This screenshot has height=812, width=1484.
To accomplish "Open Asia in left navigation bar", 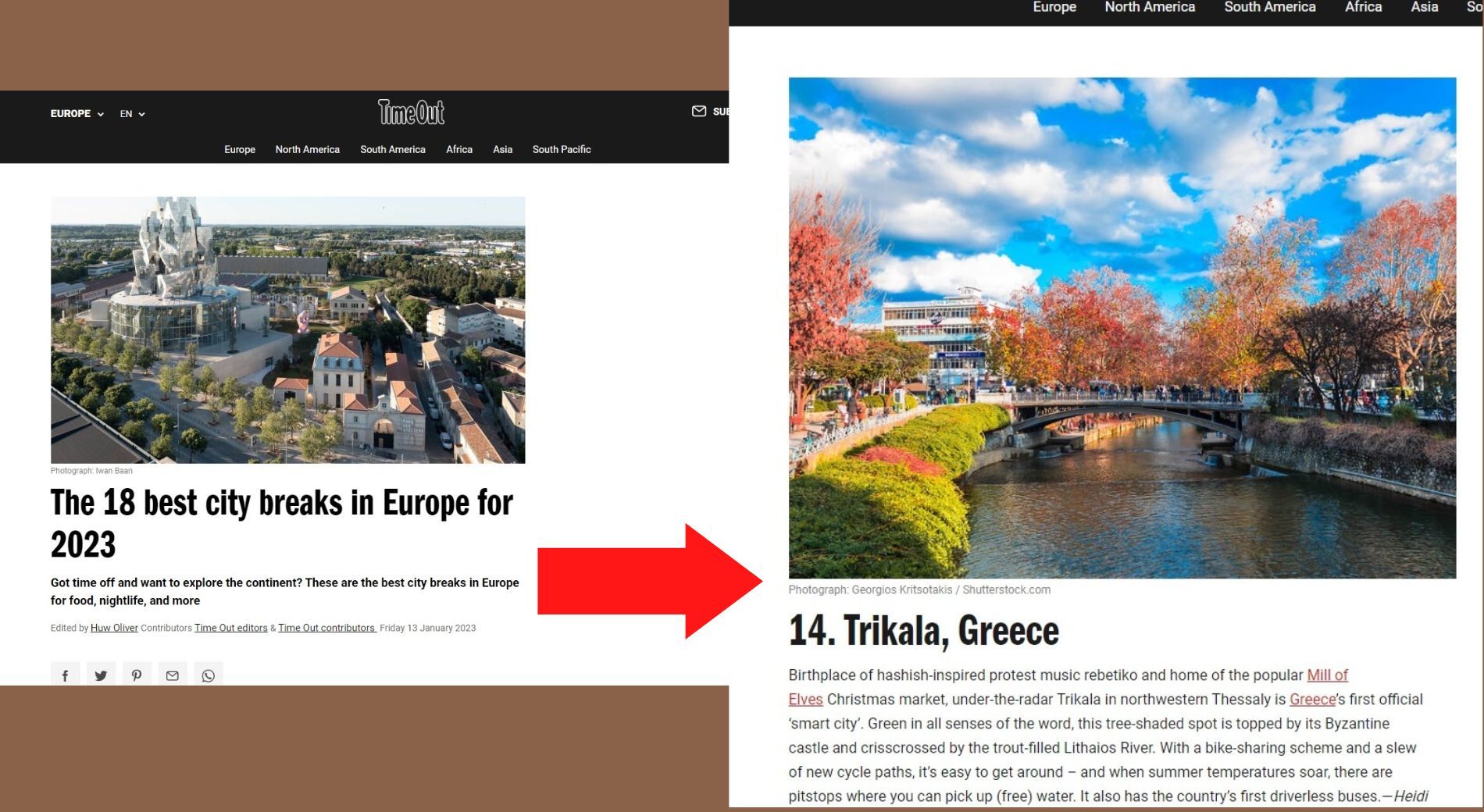I will [x=502, y=149].
